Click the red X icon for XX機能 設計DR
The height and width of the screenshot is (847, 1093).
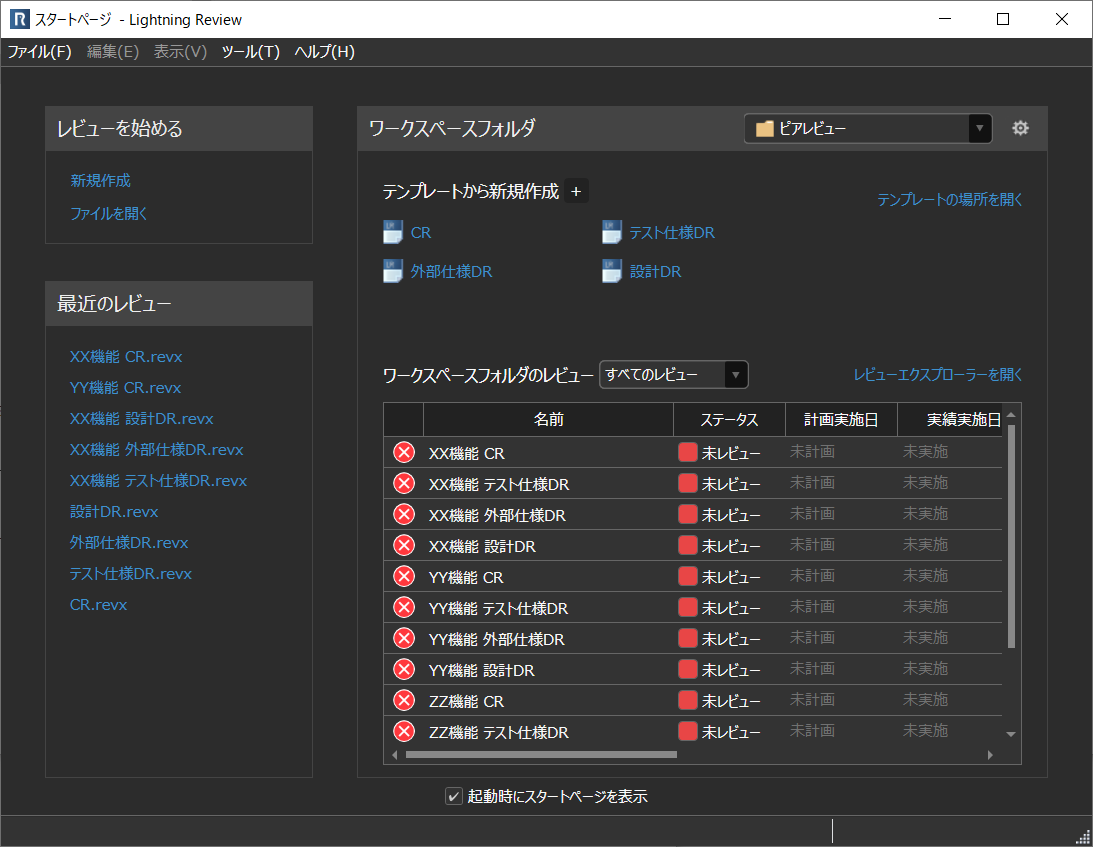point(404,545)
